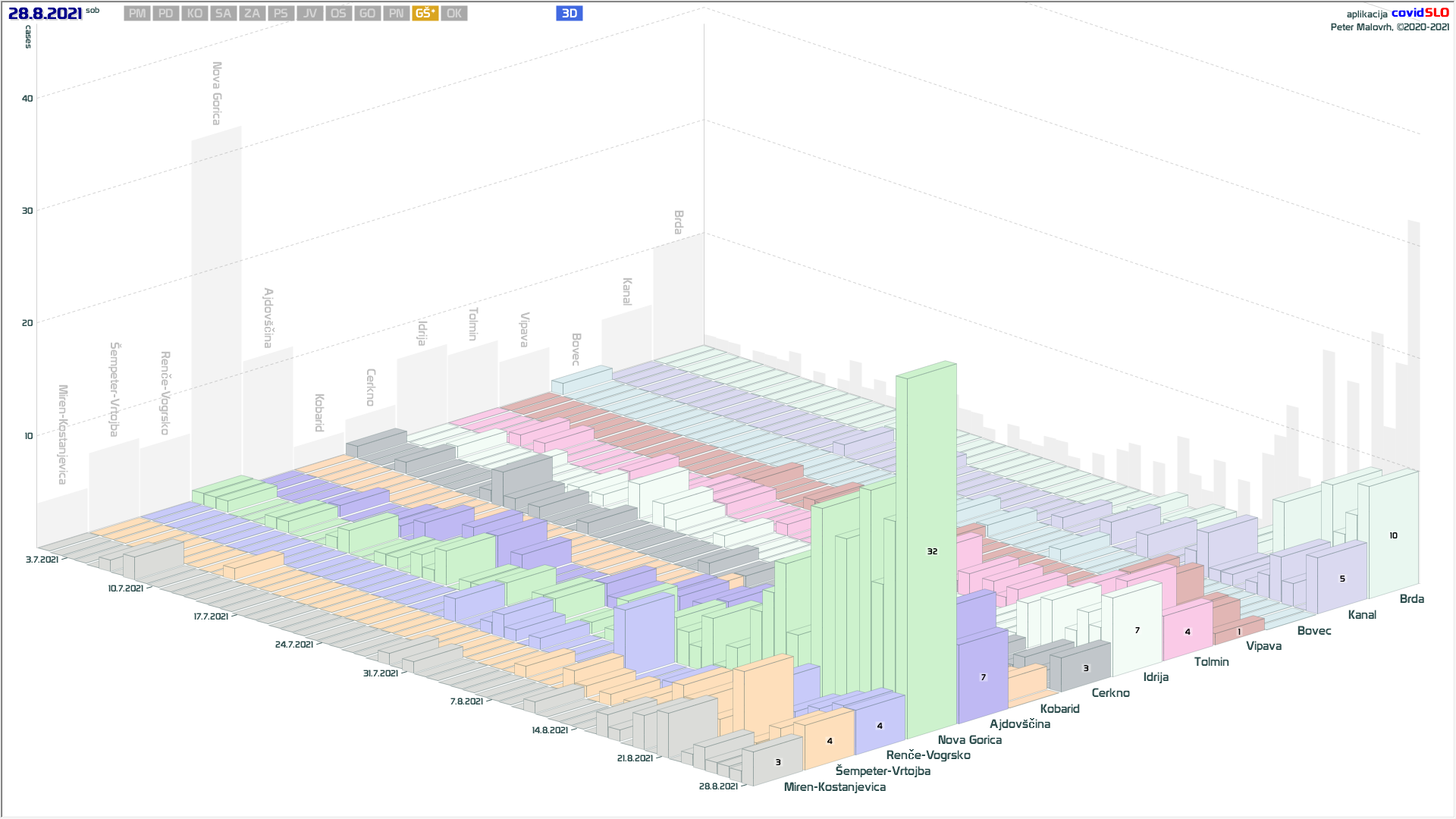Switch to the KO region tab
Viewport: 1456px width, 819px height.
click(195, 14)
